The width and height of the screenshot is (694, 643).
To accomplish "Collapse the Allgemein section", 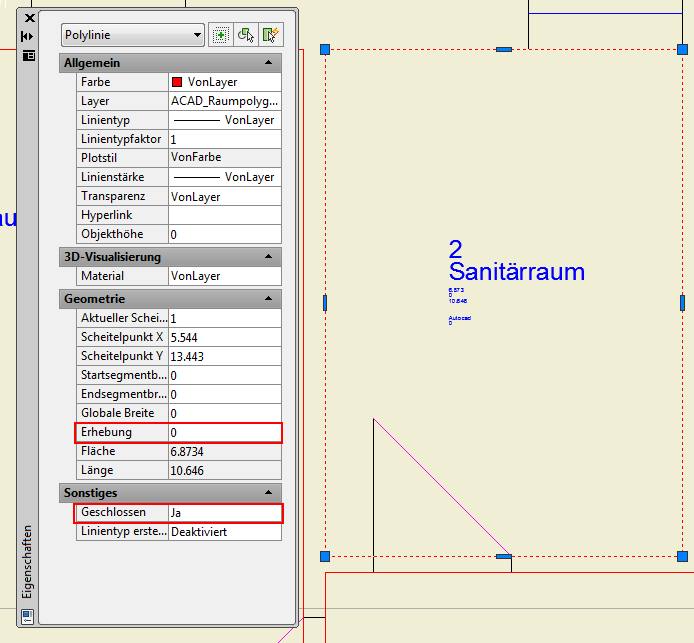I will (268, 63).
